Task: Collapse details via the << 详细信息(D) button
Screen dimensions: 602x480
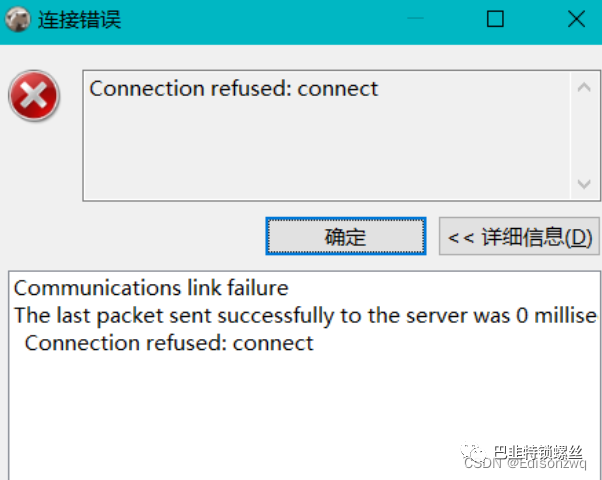Action: [519, 236]
